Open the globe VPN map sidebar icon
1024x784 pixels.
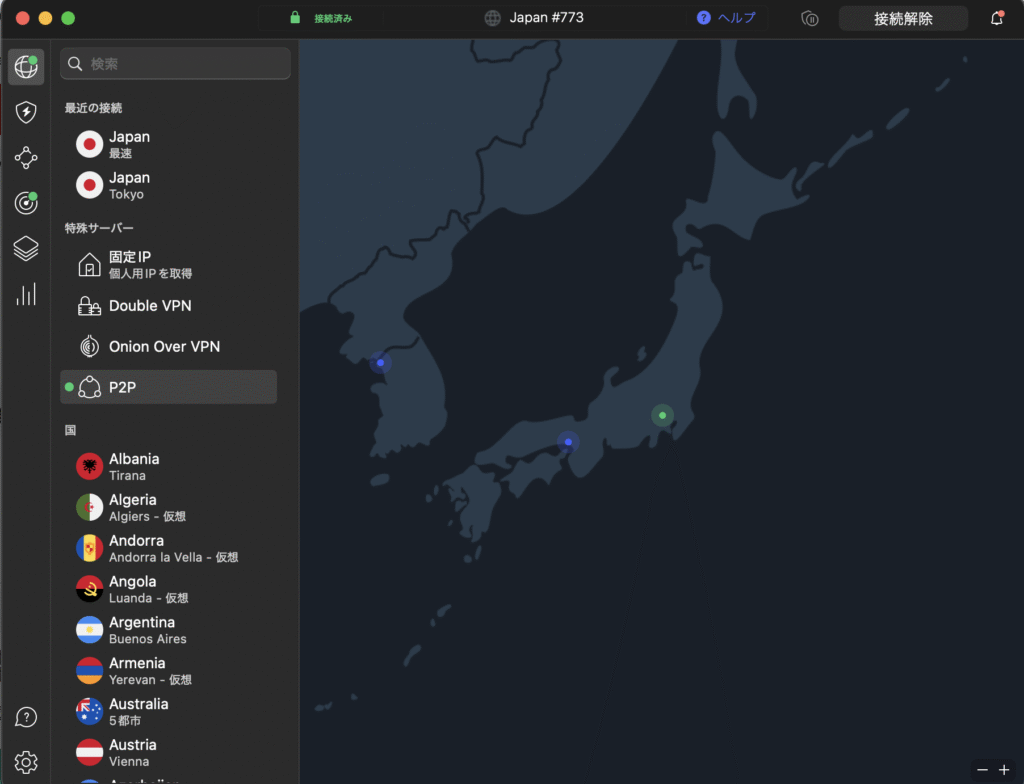pyautogui.click(x=26, y=67)
